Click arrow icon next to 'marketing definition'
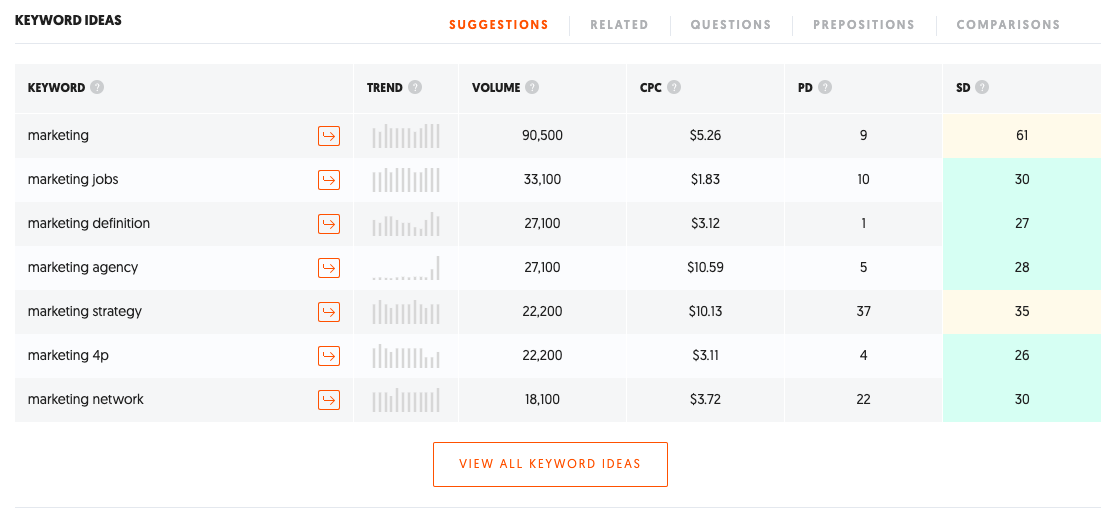 [x=329, y=224]
